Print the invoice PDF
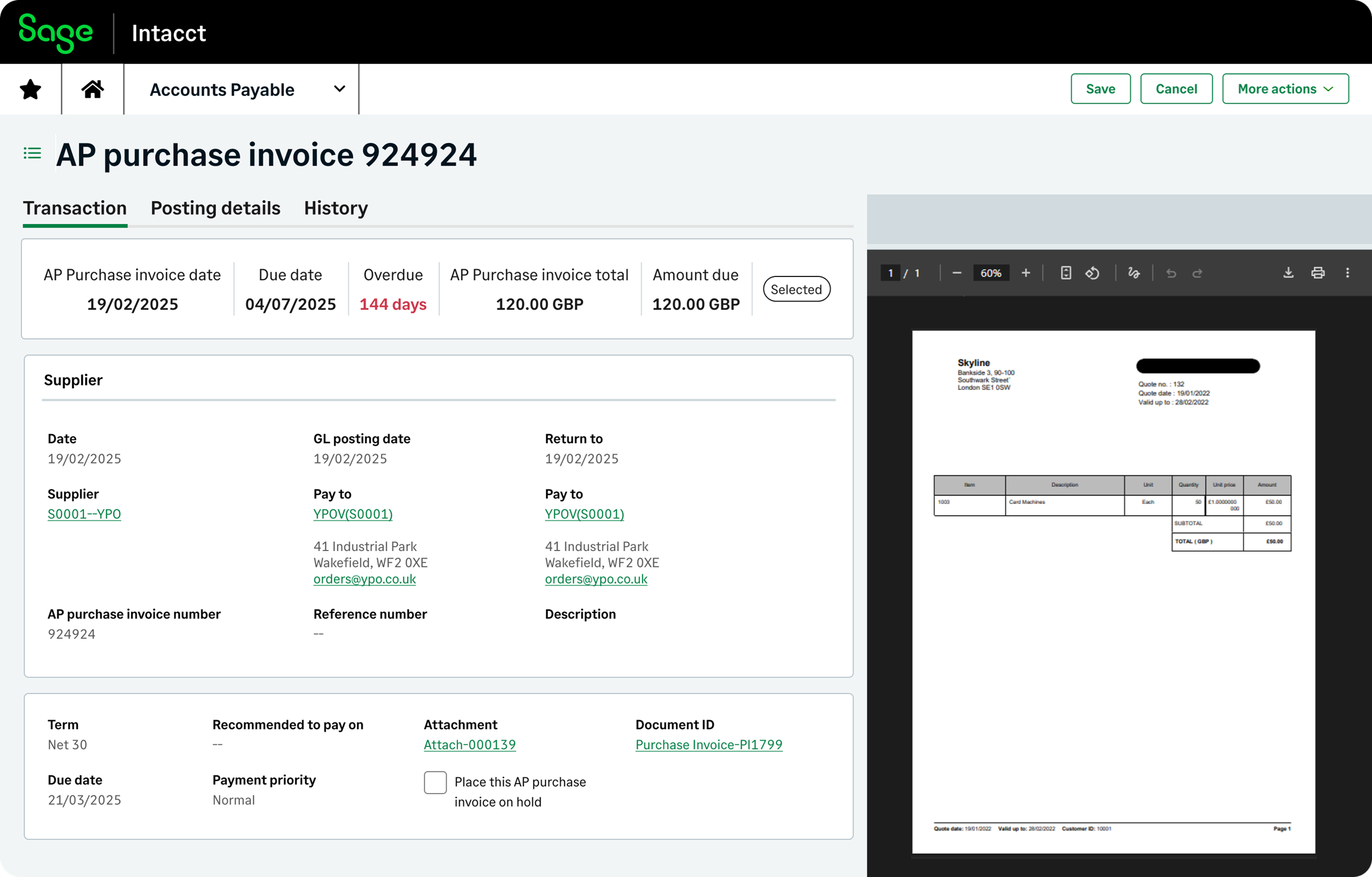Viewport: 1372px width, 877px height. click(1317, 273)
